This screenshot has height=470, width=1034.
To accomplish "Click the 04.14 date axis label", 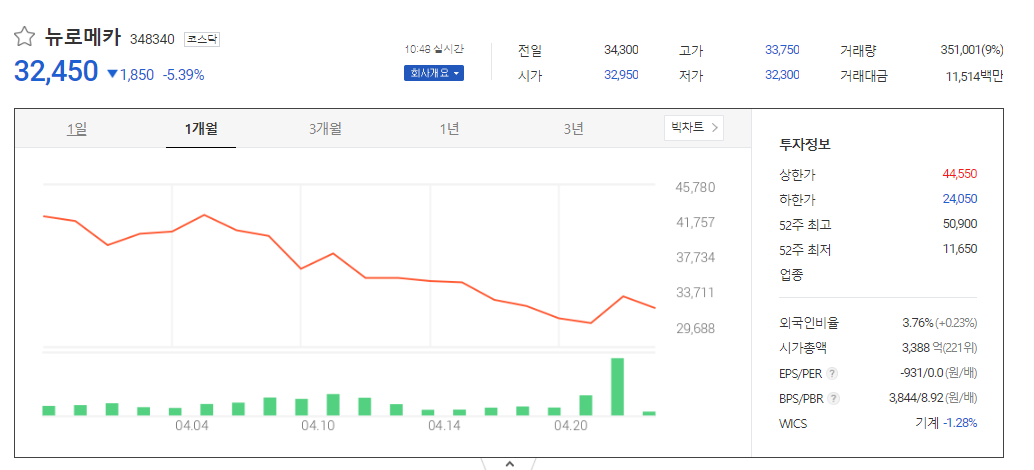I will pyautogui.click(x=444, y=426).
